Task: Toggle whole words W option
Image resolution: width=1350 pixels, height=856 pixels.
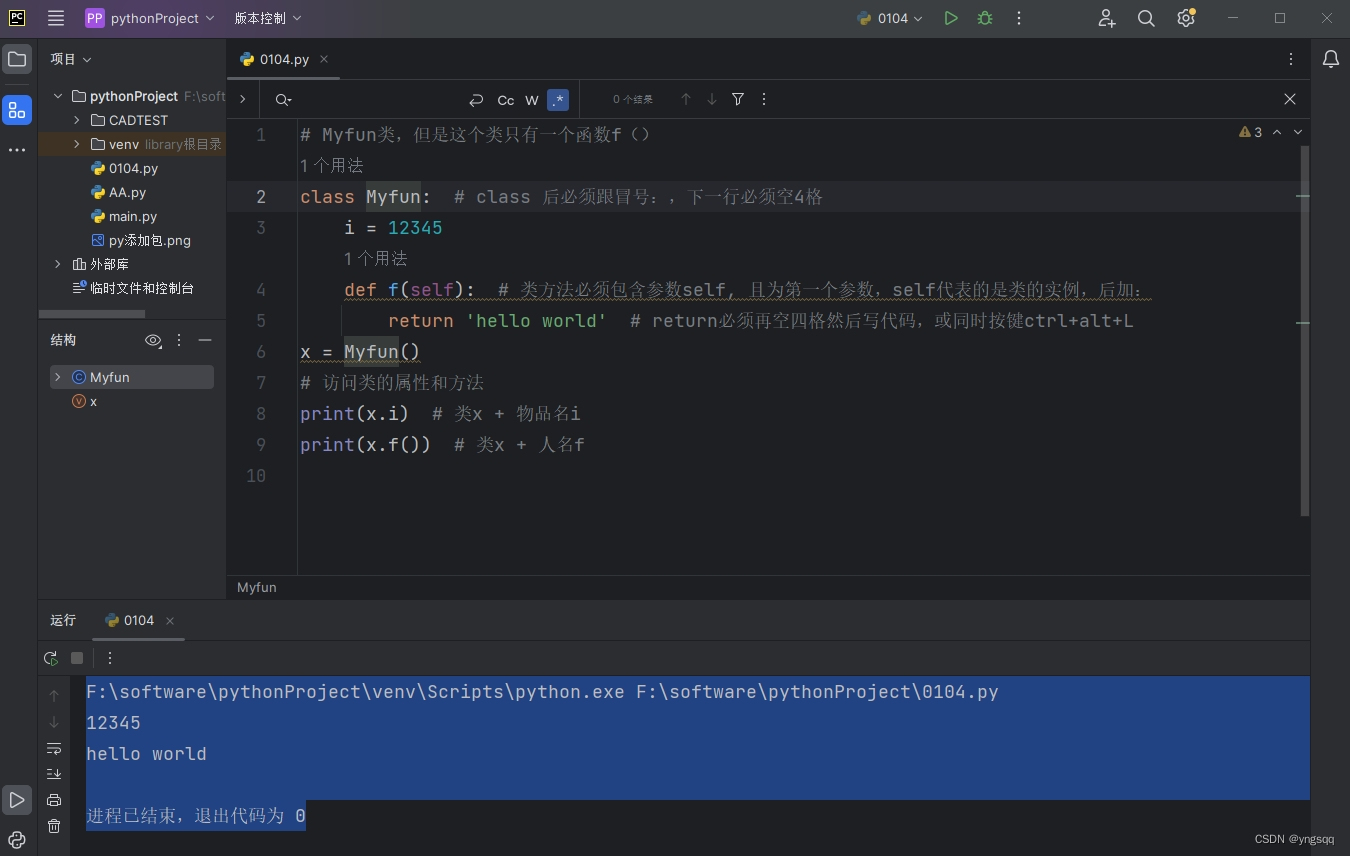Action: pos(532,99)
